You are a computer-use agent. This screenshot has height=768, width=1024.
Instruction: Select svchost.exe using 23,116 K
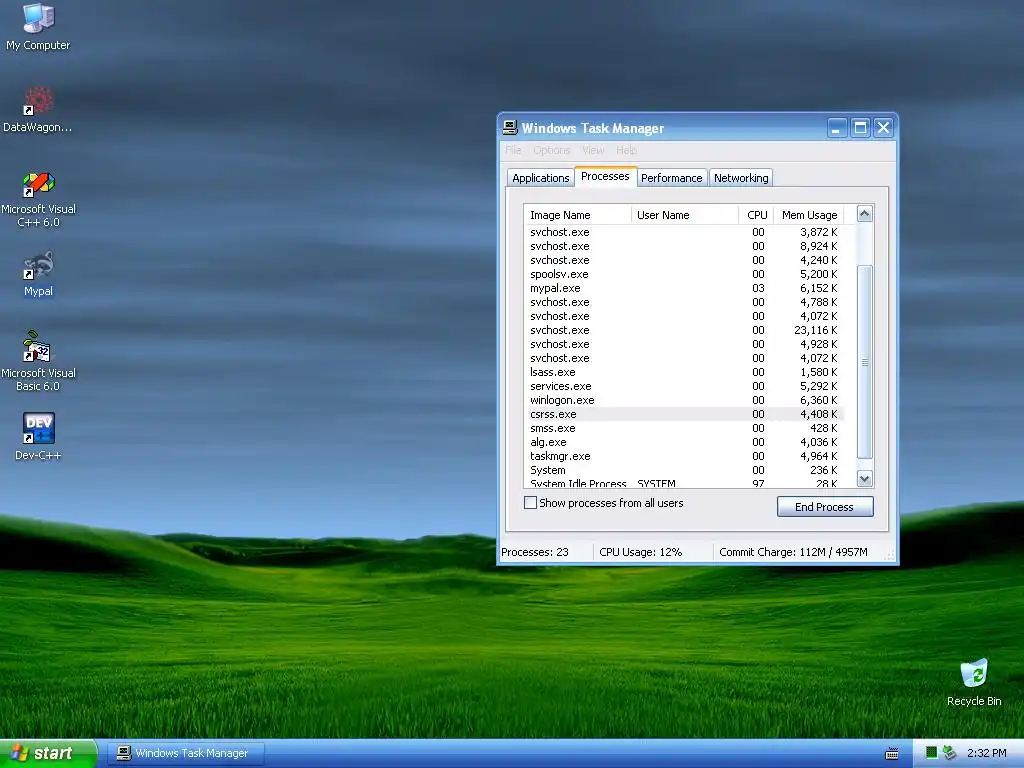point(684,330)
